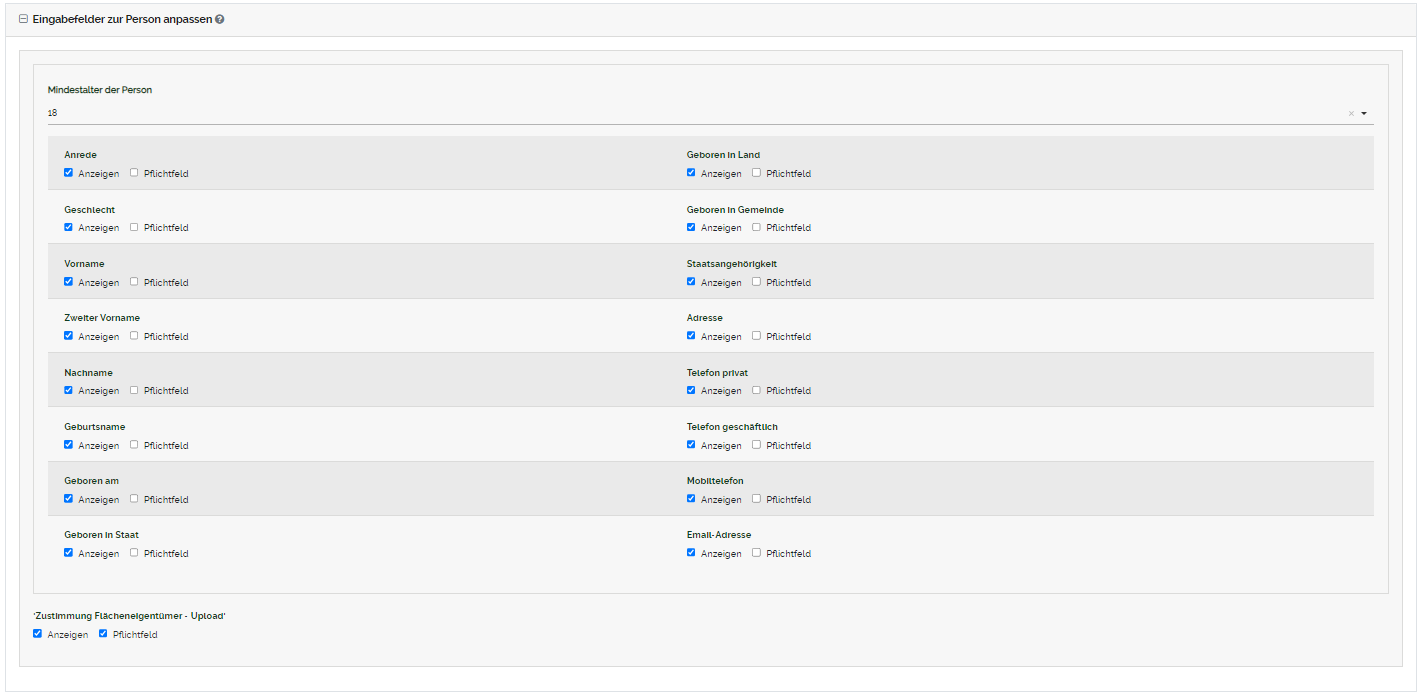Image resolution: width=1422 pixels, height=695 pixels.
Task: Make Staatsangehörigkeit a Pflichtfeld
Action: click(x=756, y=282)
